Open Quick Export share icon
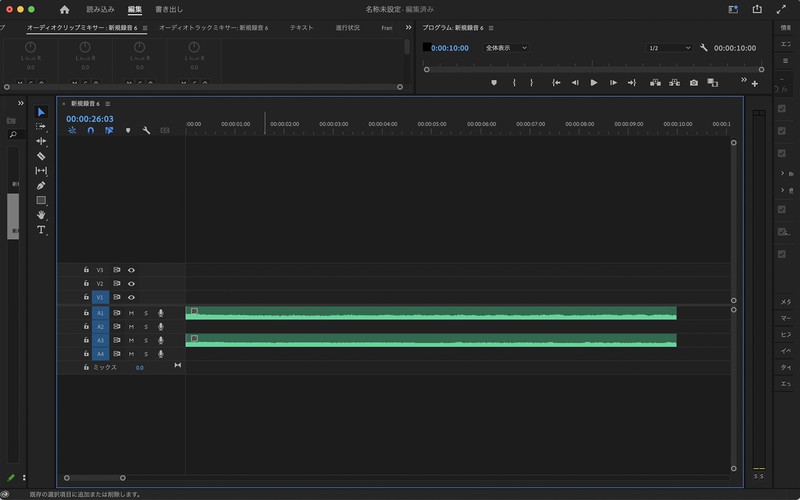 point(757,9)
